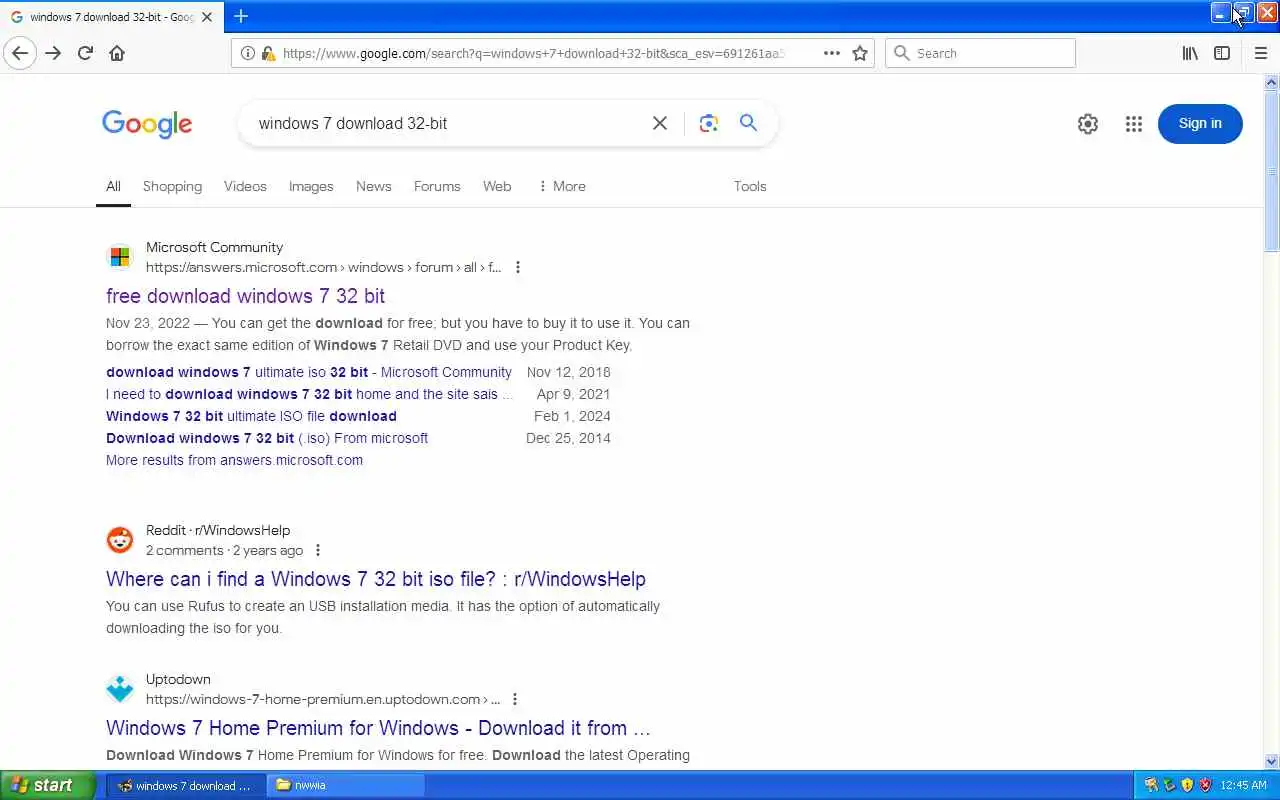
Task: Show site information in address bar
Action: 248,53
